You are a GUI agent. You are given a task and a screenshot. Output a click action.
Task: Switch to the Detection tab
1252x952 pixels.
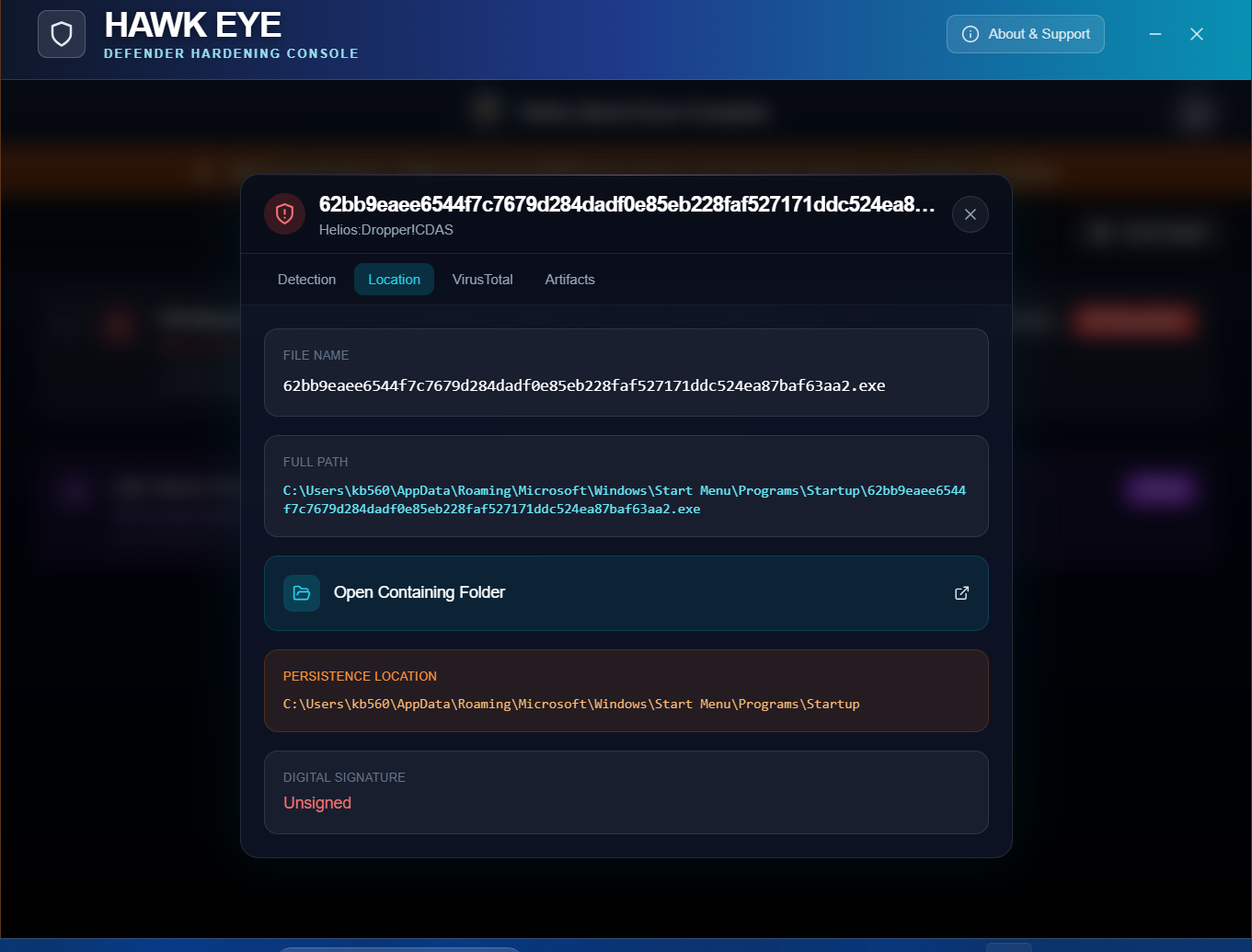pyautogui.click(x=307, y=280)
